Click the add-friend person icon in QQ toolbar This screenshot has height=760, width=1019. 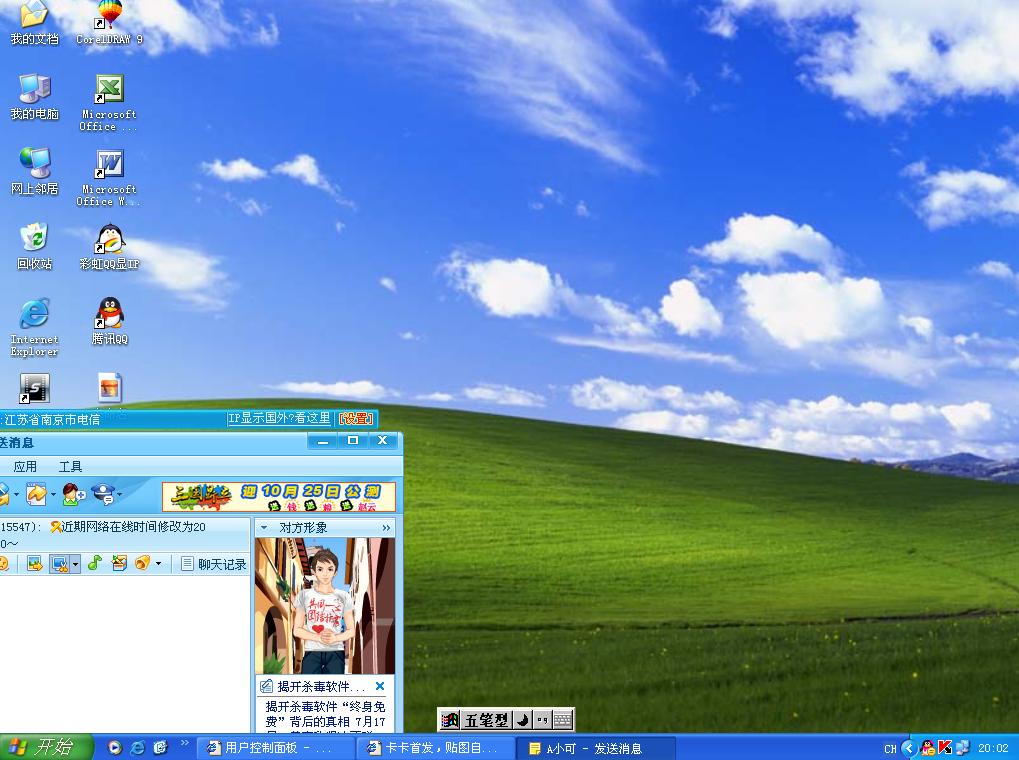pos(73,495)
